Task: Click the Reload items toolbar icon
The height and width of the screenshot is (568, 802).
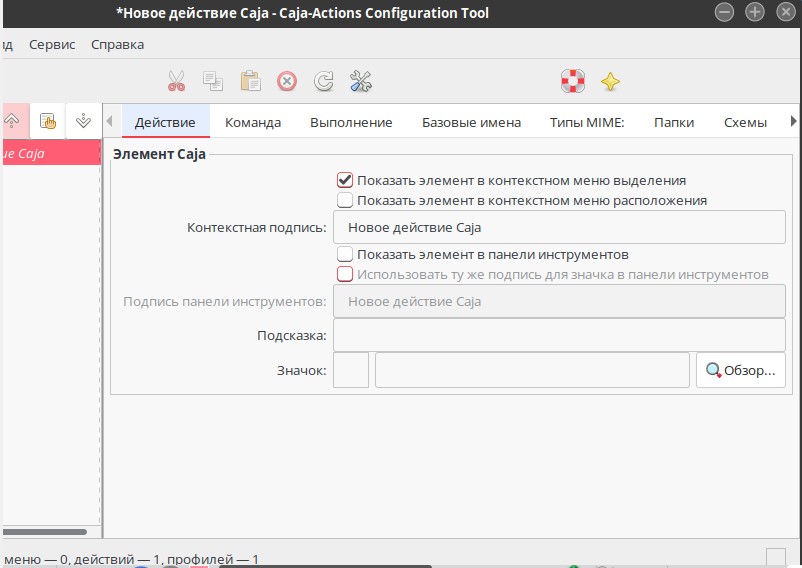Action: [x=324, y=81]
